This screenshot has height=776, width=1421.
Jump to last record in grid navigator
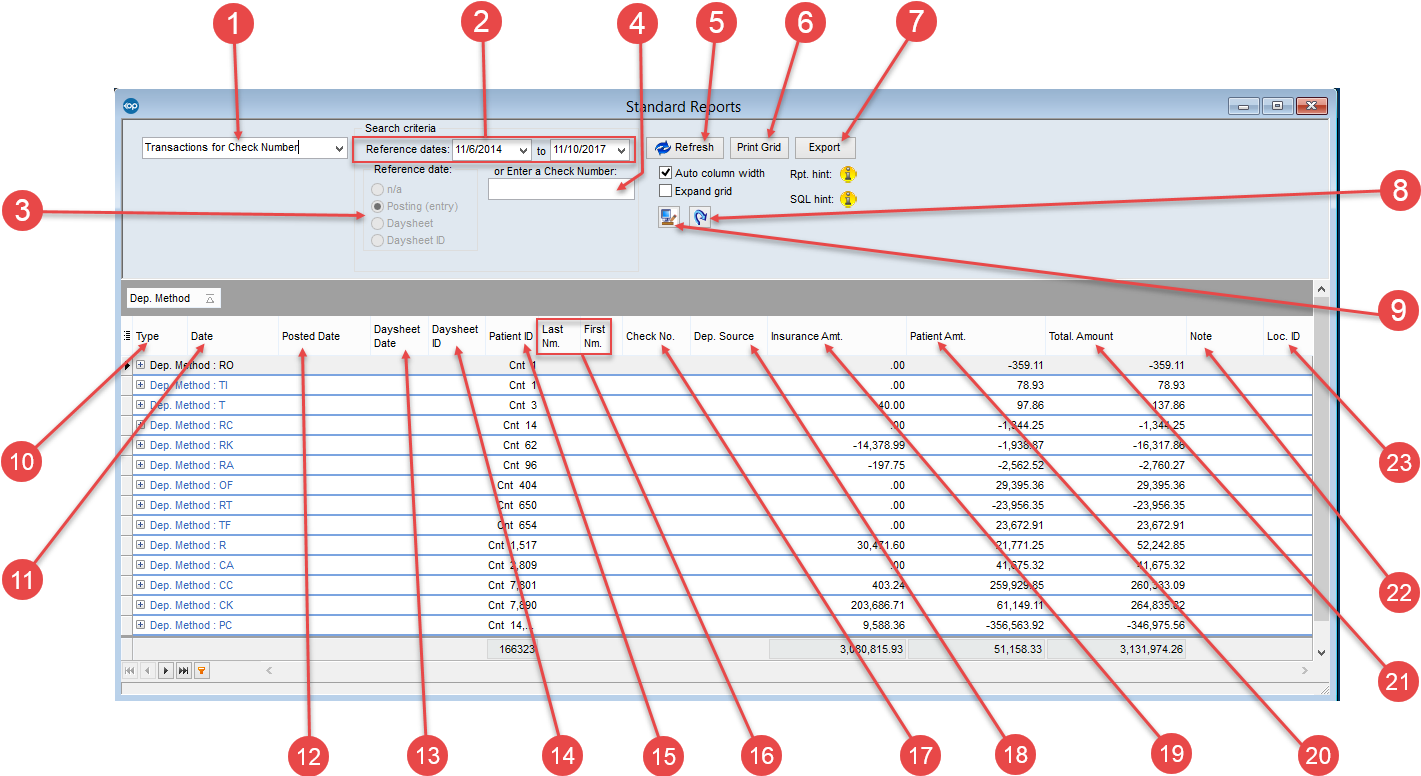183,670
